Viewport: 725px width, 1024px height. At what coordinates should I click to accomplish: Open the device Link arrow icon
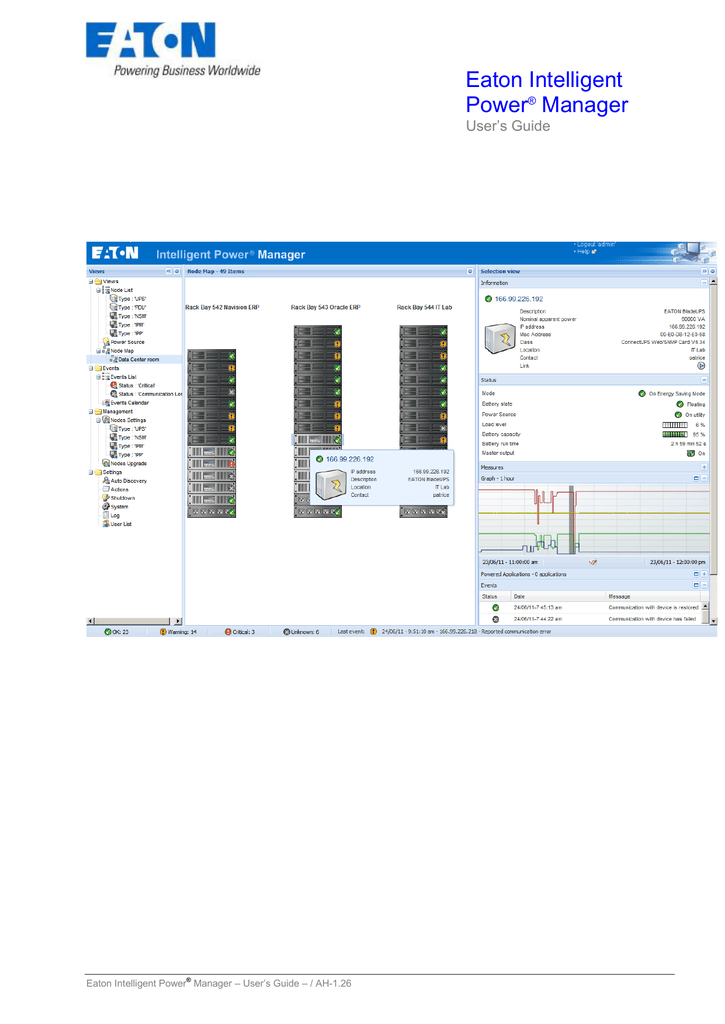click(x=701, y=366)
